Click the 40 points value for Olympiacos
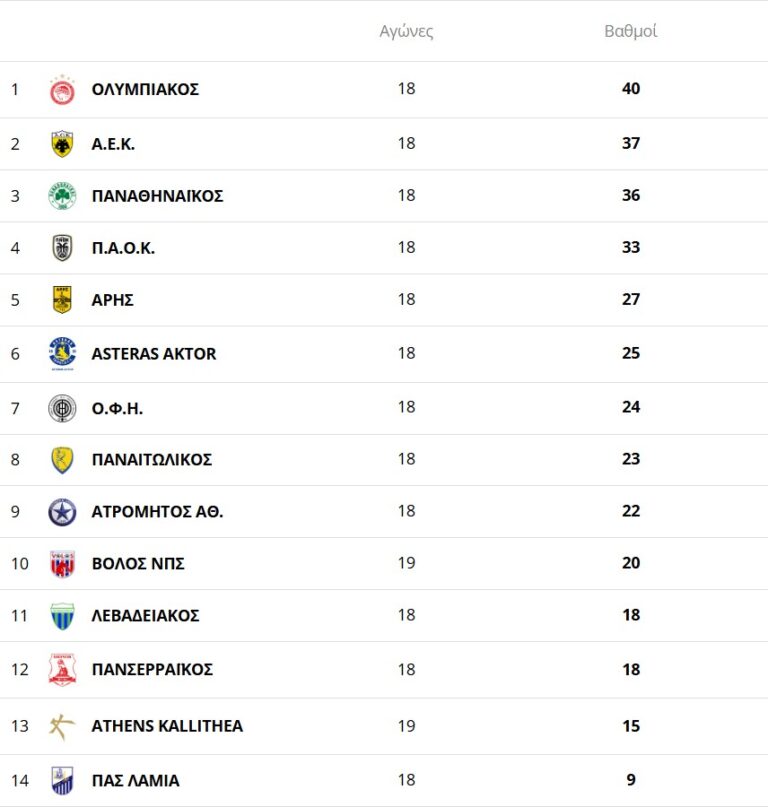Viewport: 768px width, 807px height. pos(630,89)
